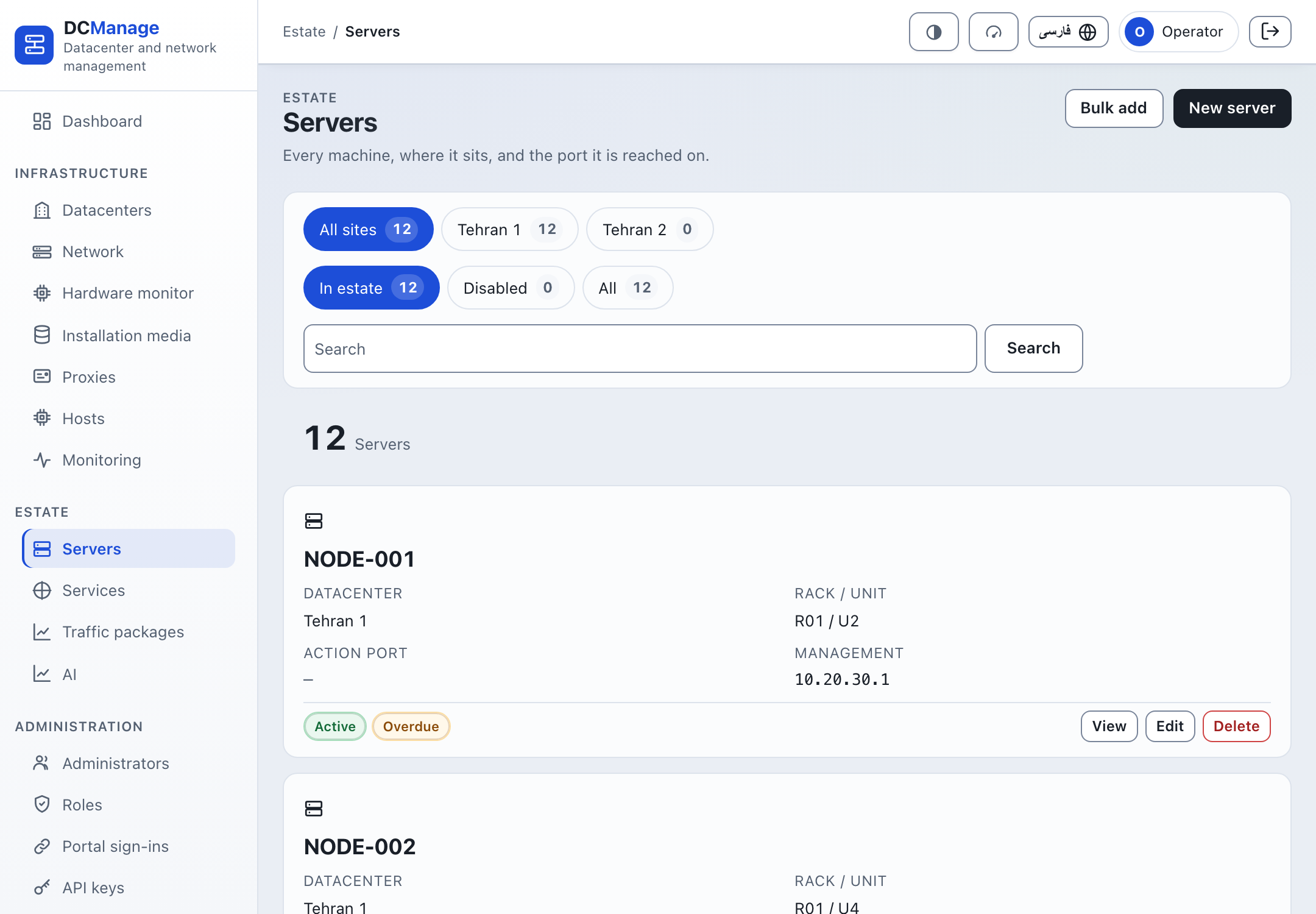Open the Operator user profile
Viewport: 1316px width, 914px height.
pos(1178,32)
